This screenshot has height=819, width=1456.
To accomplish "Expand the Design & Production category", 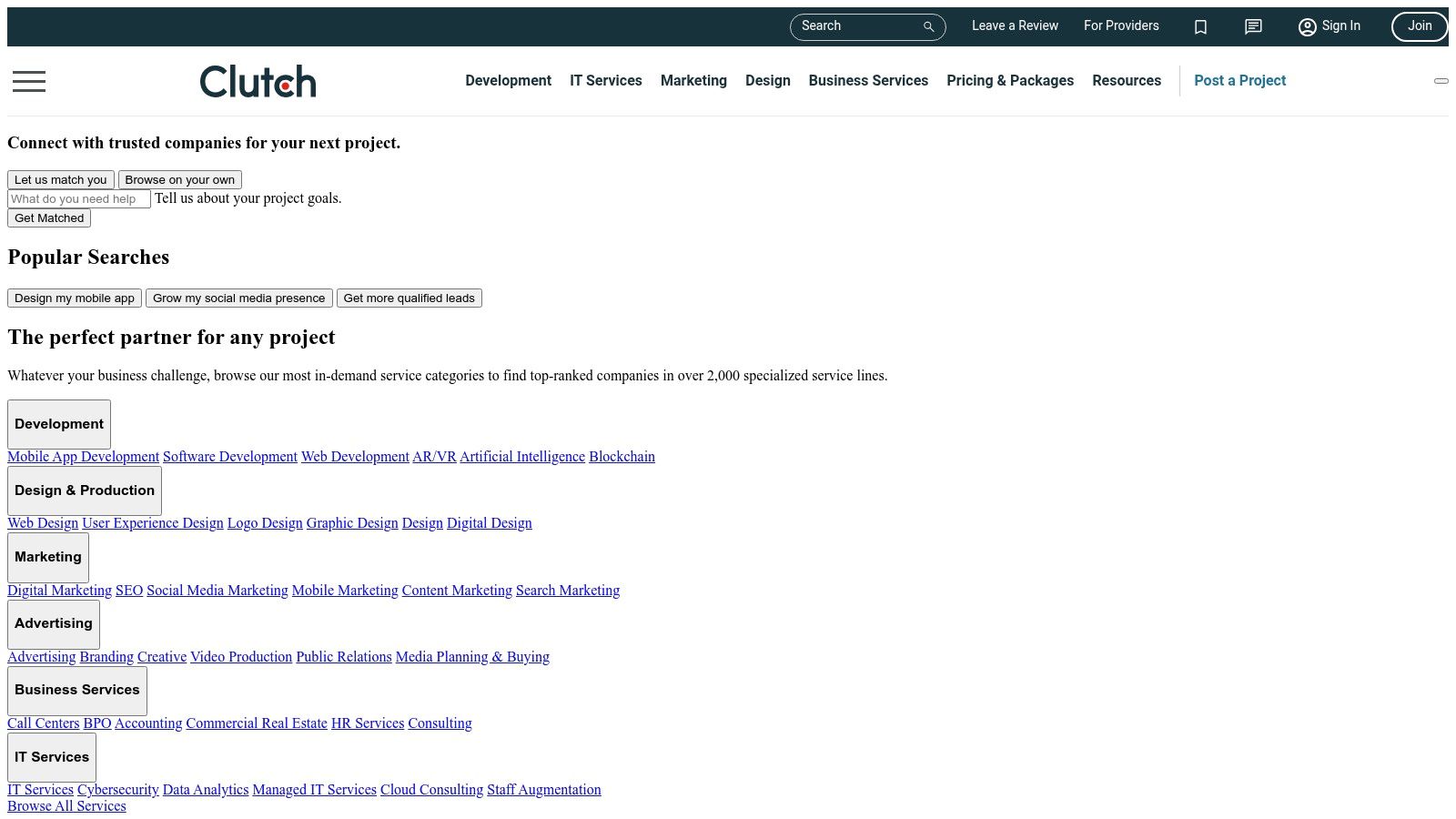I will click(x=85, y=490).
